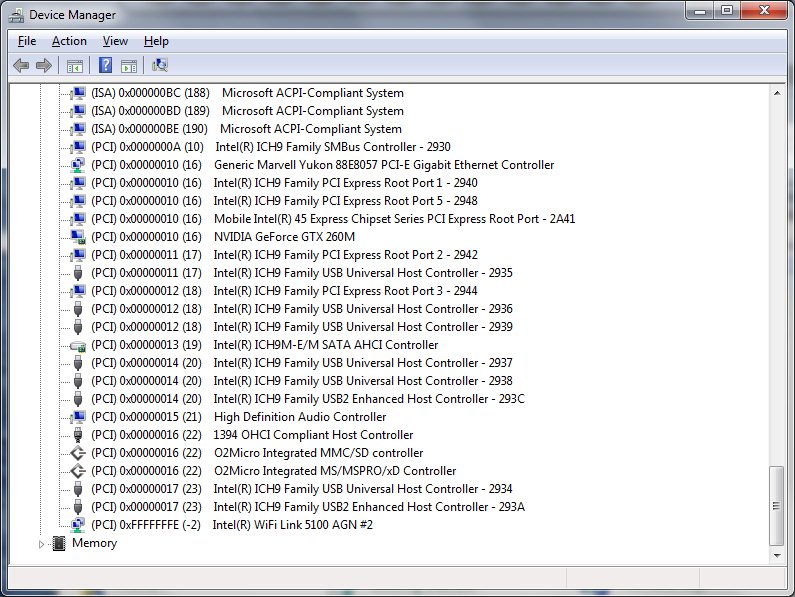Select 1394 OHCI Compliant Host Controller text
The height and width of the screenshot is (597, 795).
coord(313,435)
